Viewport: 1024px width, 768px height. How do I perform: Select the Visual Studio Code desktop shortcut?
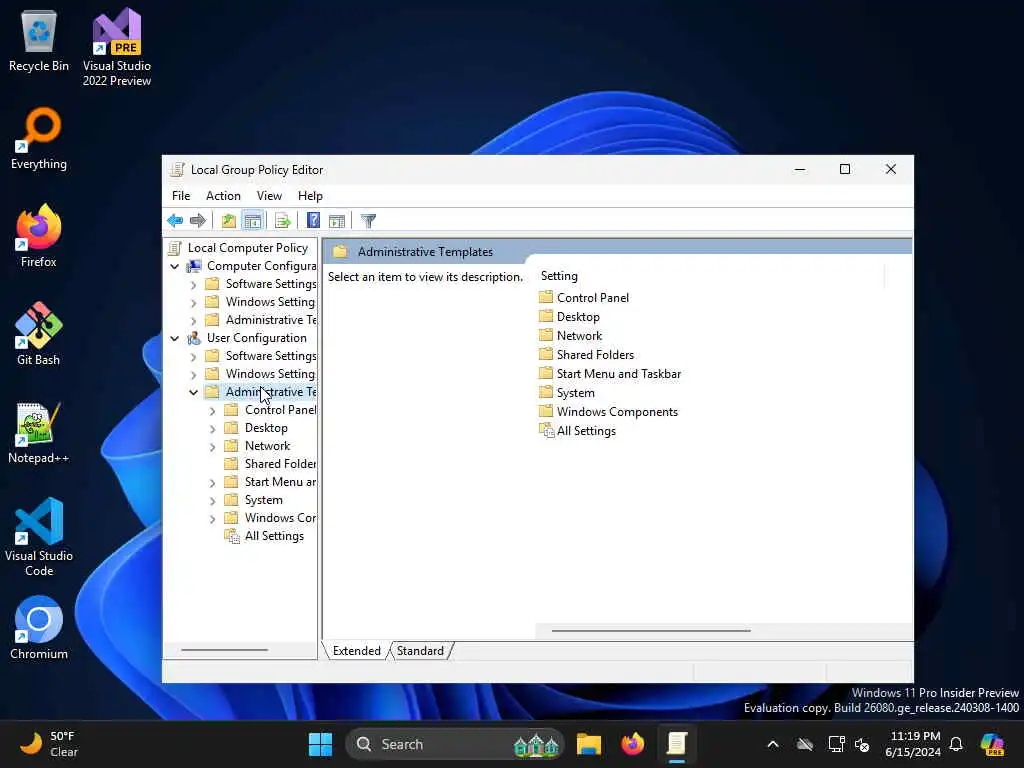pyautogui.click(x=39, y=537)
